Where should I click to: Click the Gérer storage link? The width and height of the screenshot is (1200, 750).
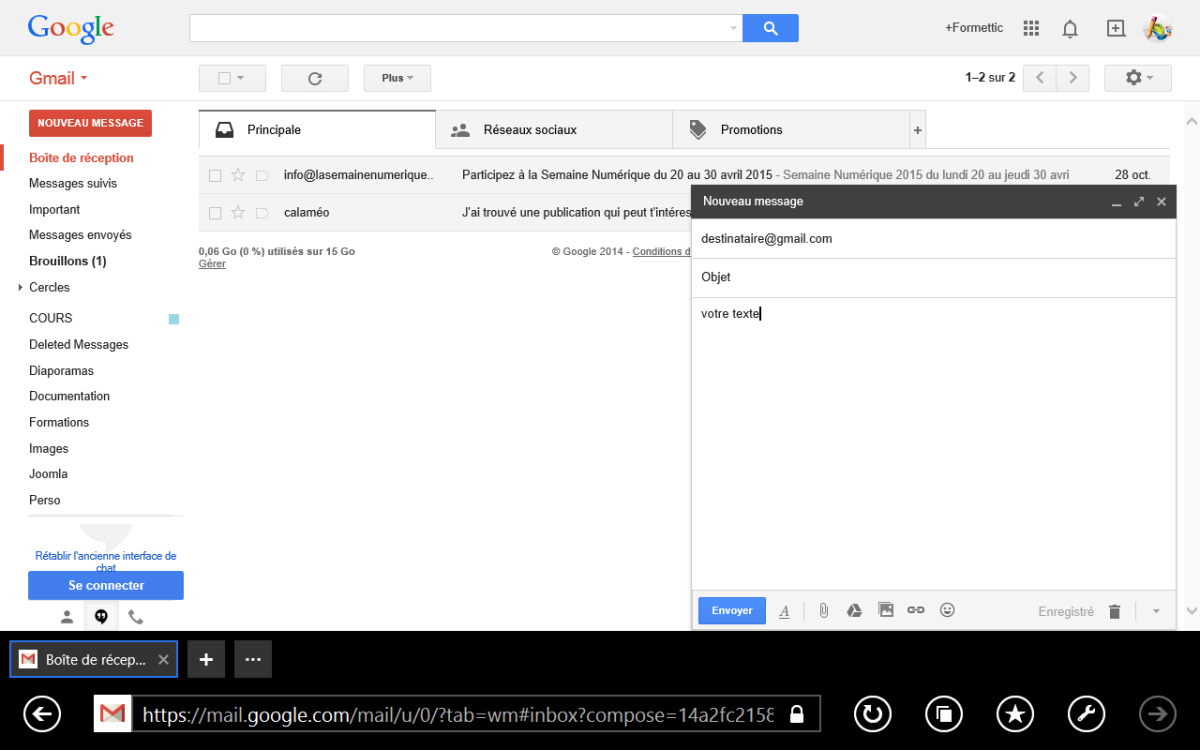212,264
